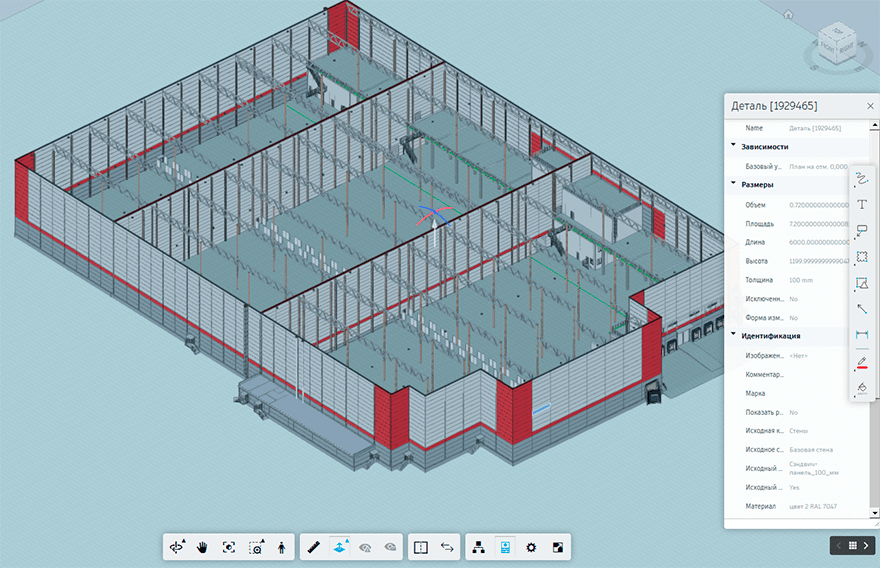
Task: Click the show all objects eye icon
Action: (x=391, y=547)
